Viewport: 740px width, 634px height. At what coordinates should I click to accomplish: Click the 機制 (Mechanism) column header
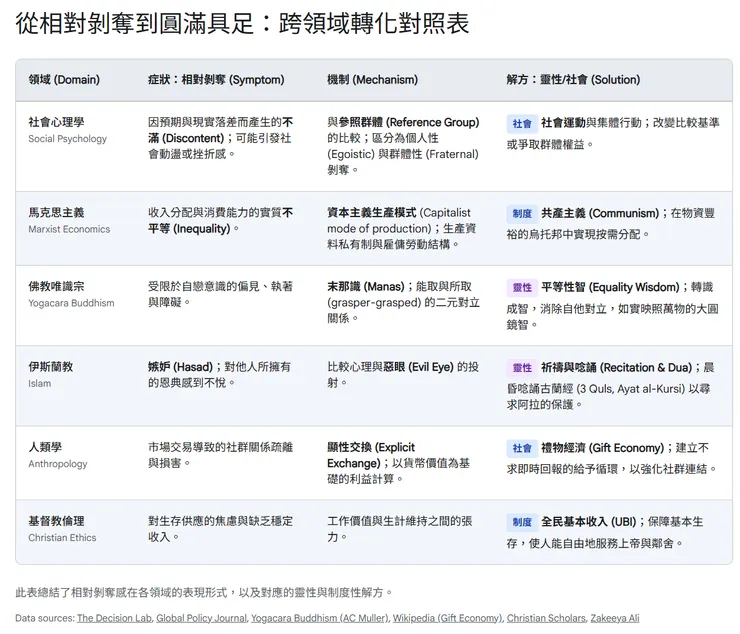tap(372, 79)
